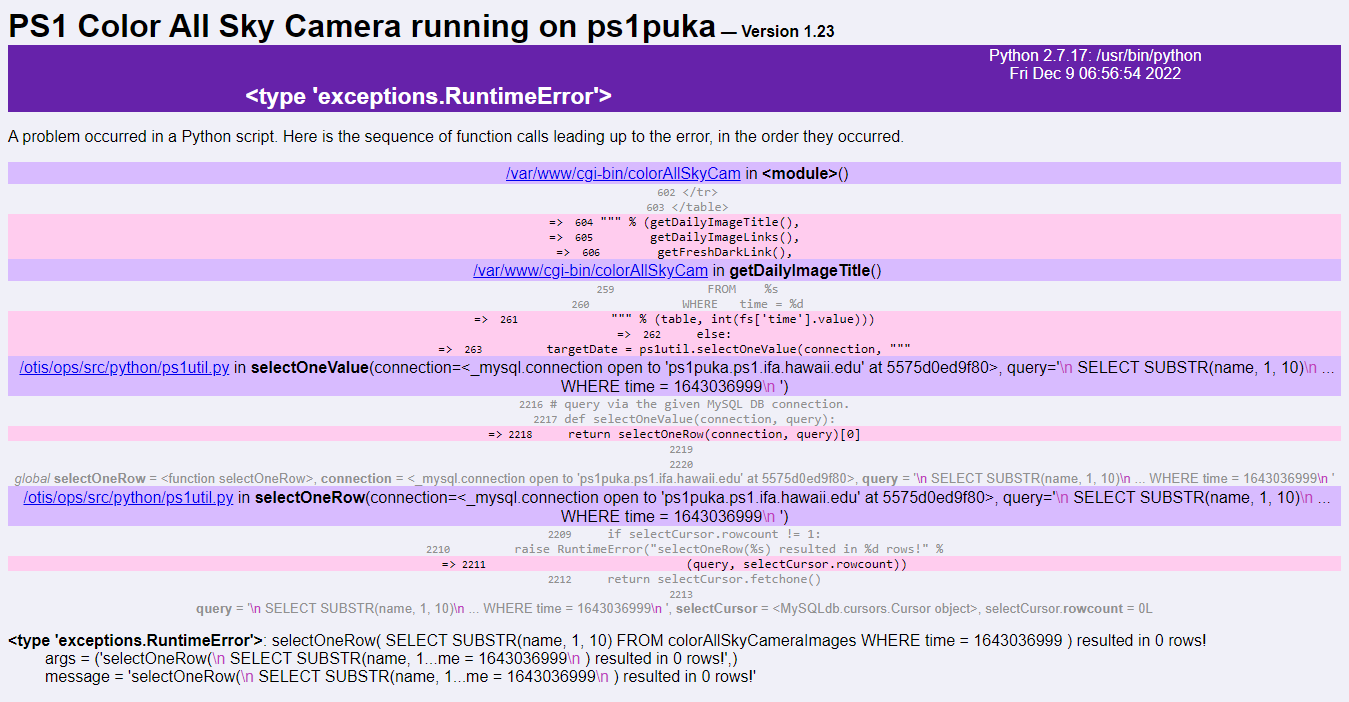Open colorAllSkyCam link in getDailyImageTitle frame
1349x702 pixels.
point(591,271)
